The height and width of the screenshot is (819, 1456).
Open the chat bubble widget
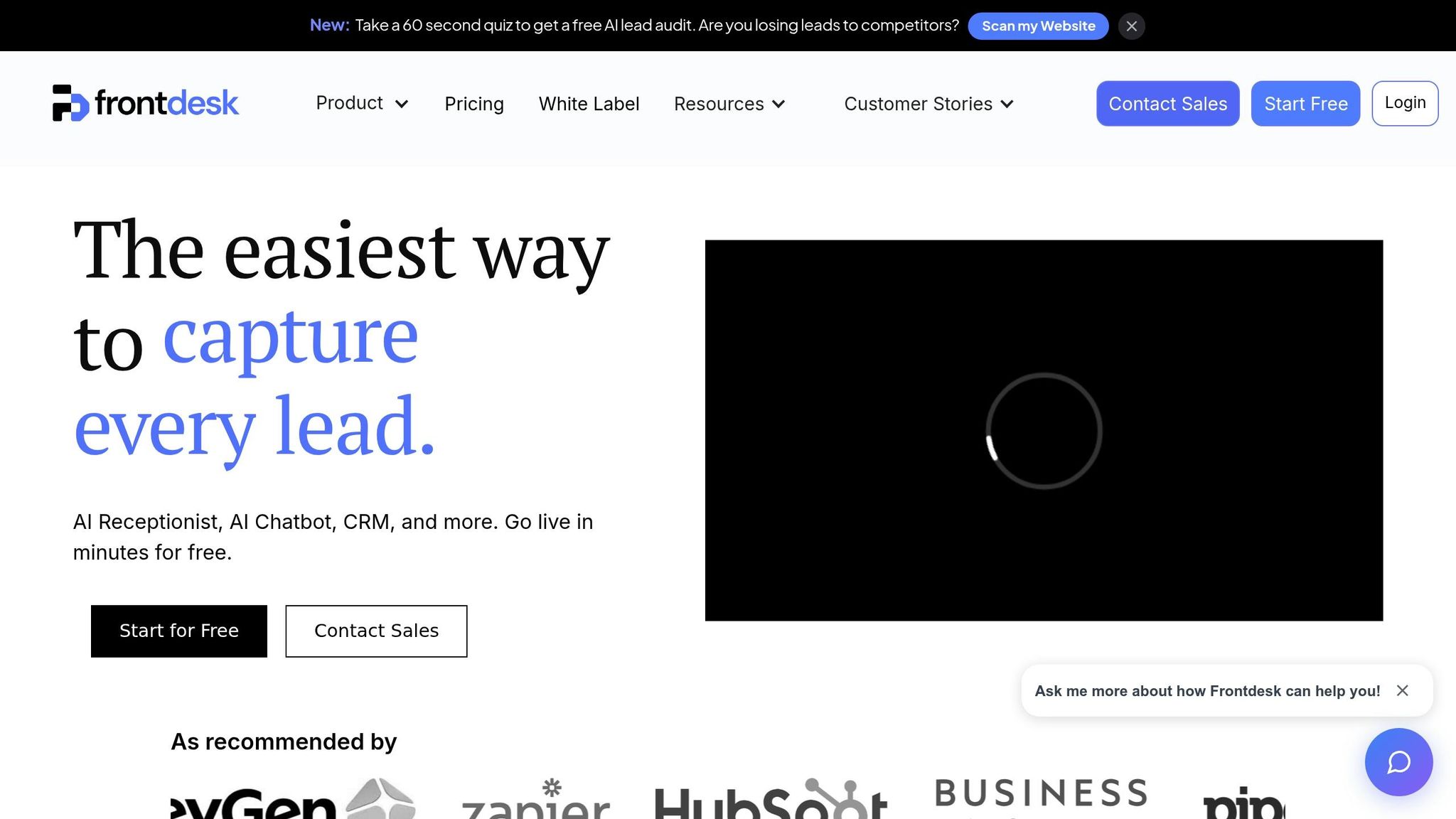coord(1398,762)
